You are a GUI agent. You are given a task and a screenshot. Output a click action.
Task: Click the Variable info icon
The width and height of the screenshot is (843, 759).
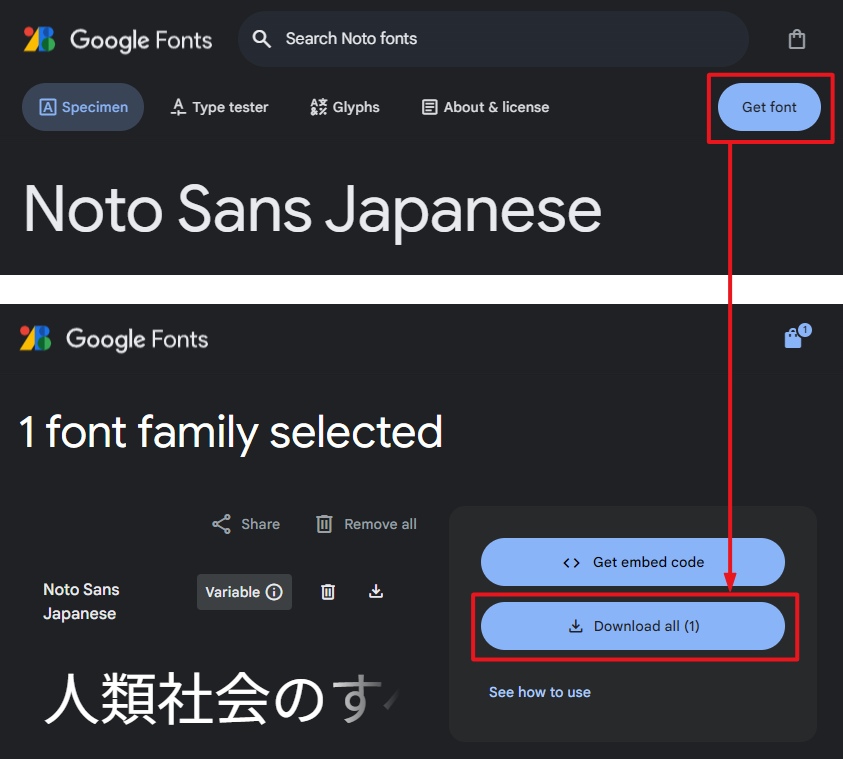pyautogui.click(x=274, y=592)
